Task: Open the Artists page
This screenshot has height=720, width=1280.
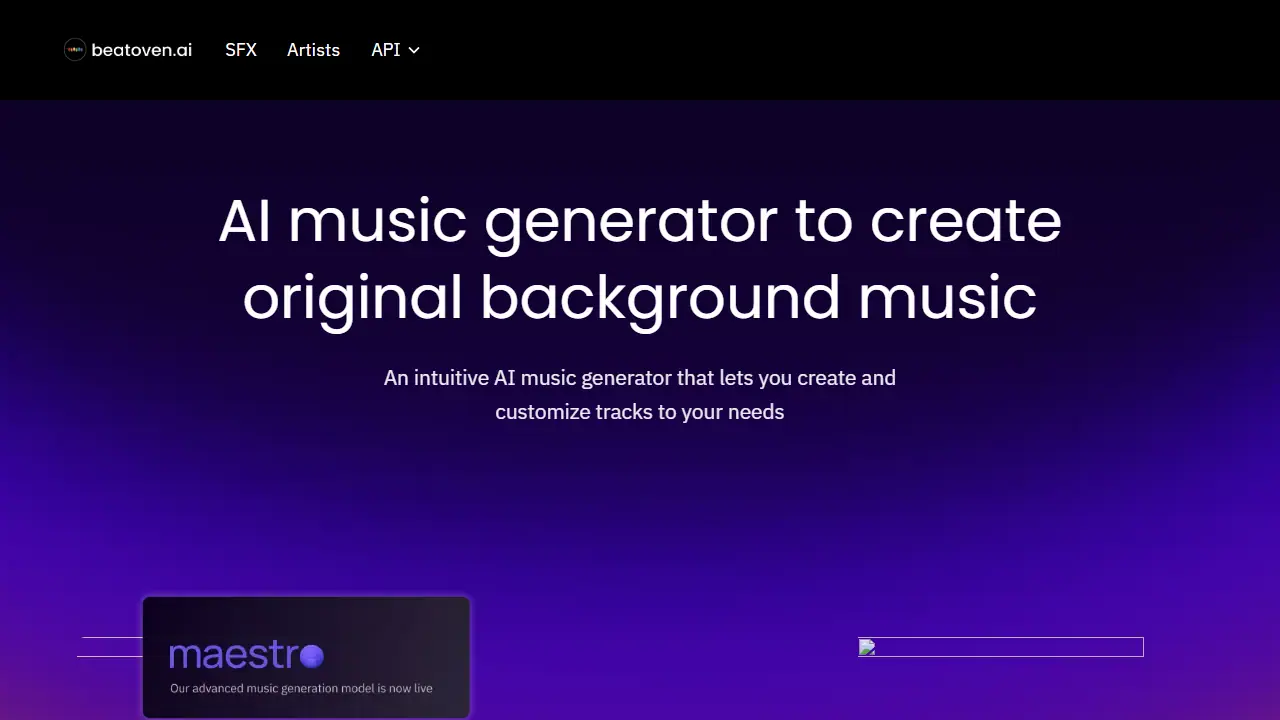Action: [313, 49]
